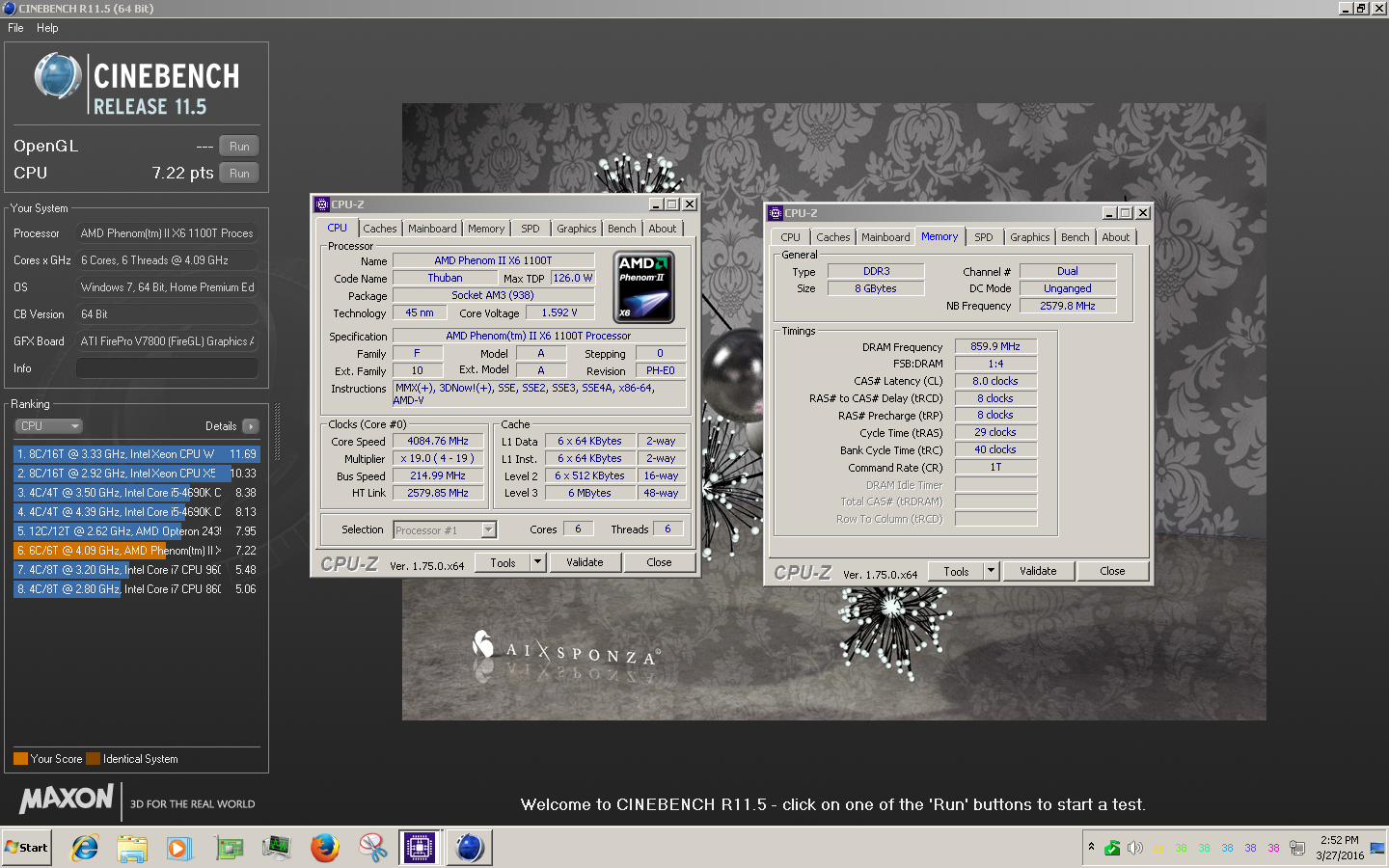The image size is (1389, 868).
Task: Open CPU tab in right CPU-Z window
Action: (791, 237)
